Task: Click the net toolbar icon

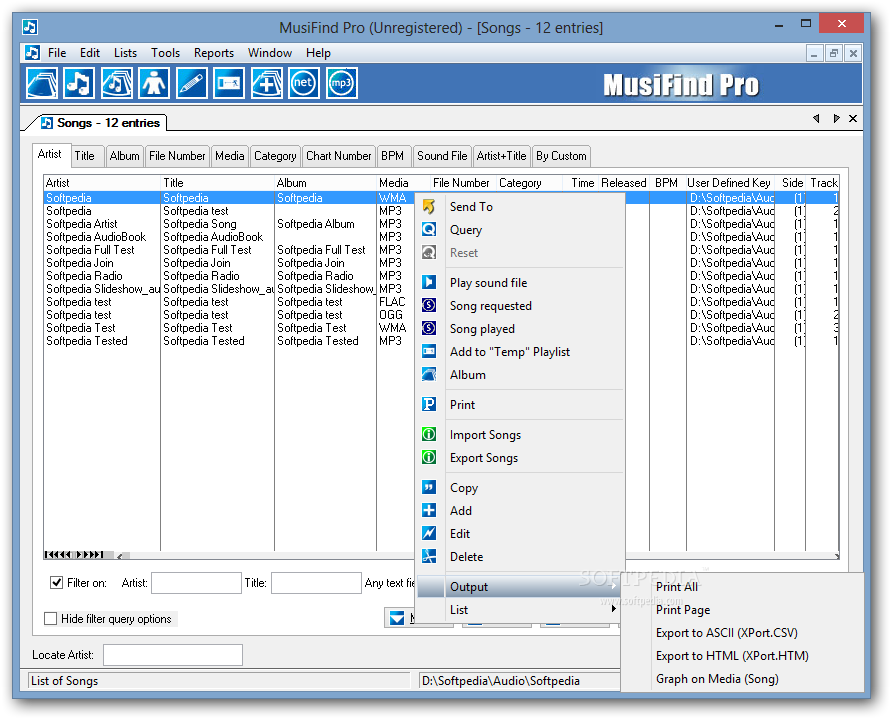Action: click(303, 83)
